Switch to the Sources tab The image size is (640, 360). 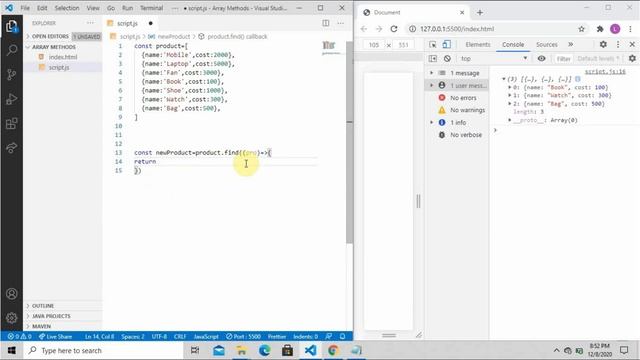point(547,44)
